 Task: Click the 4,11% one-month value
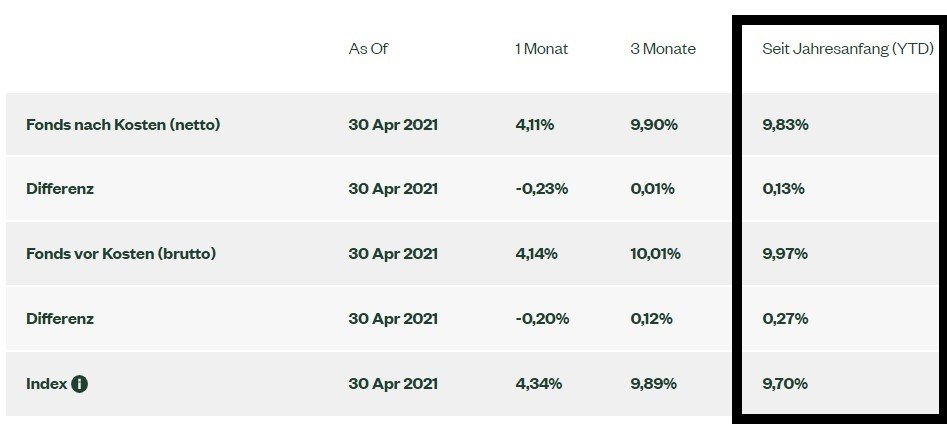tap(536, 125)
